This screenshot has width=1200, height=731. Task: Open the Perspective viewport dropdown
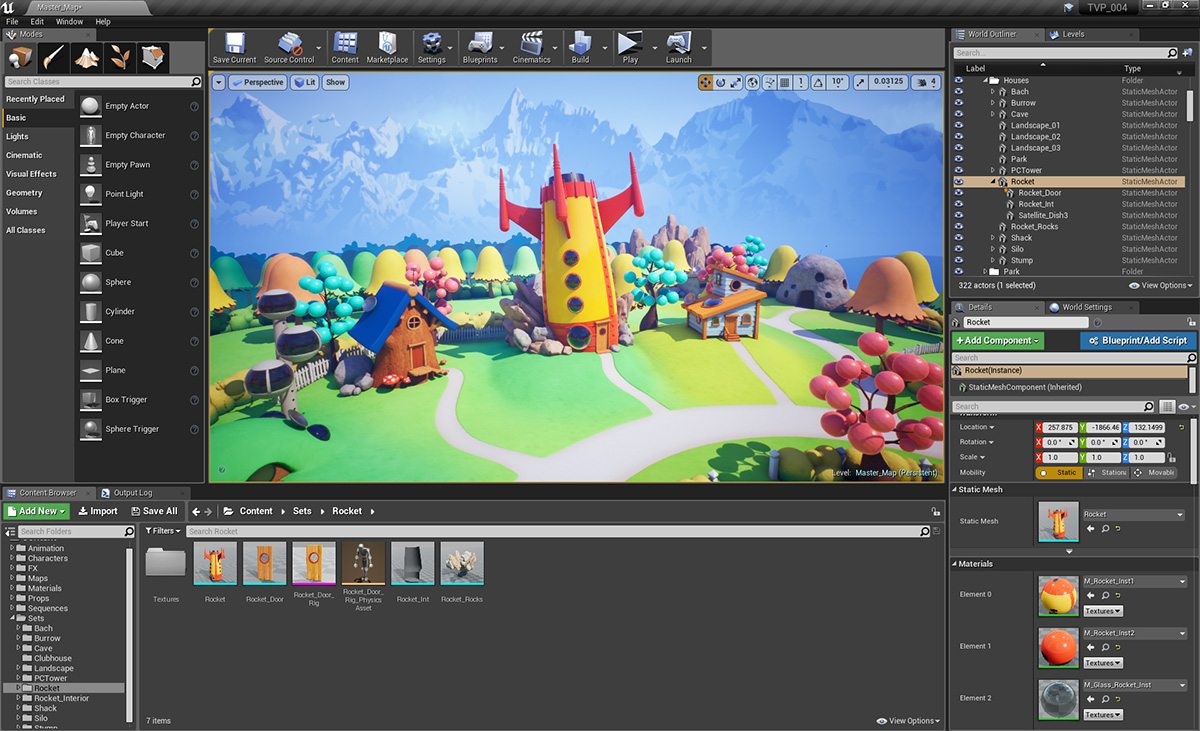coord(257,82)
